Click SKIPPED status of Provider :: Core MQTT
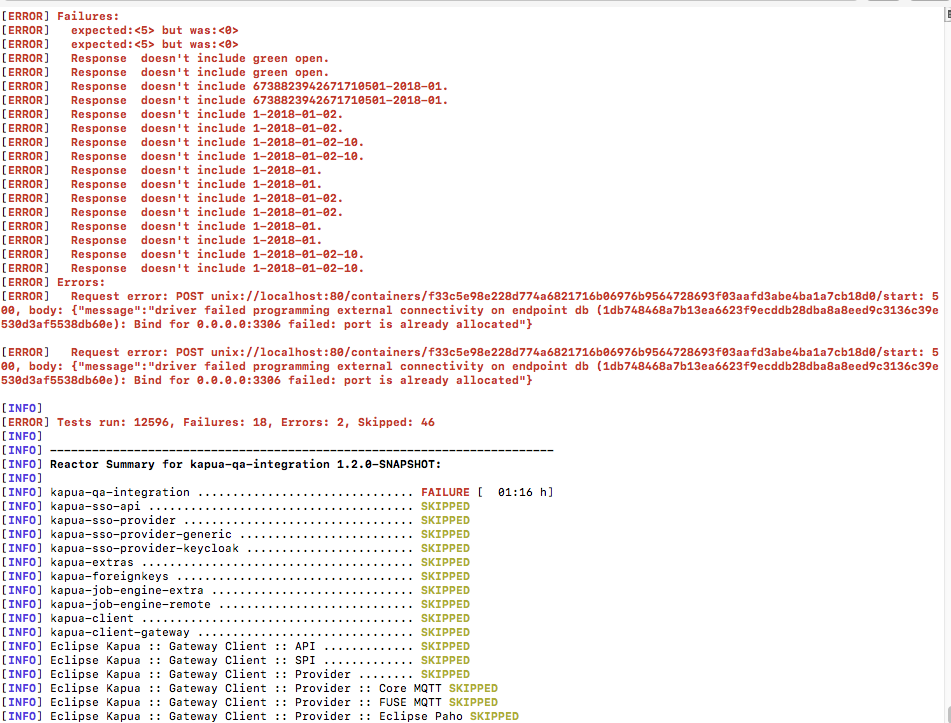Viewport: 951px width, 723px height. (473, 688)
